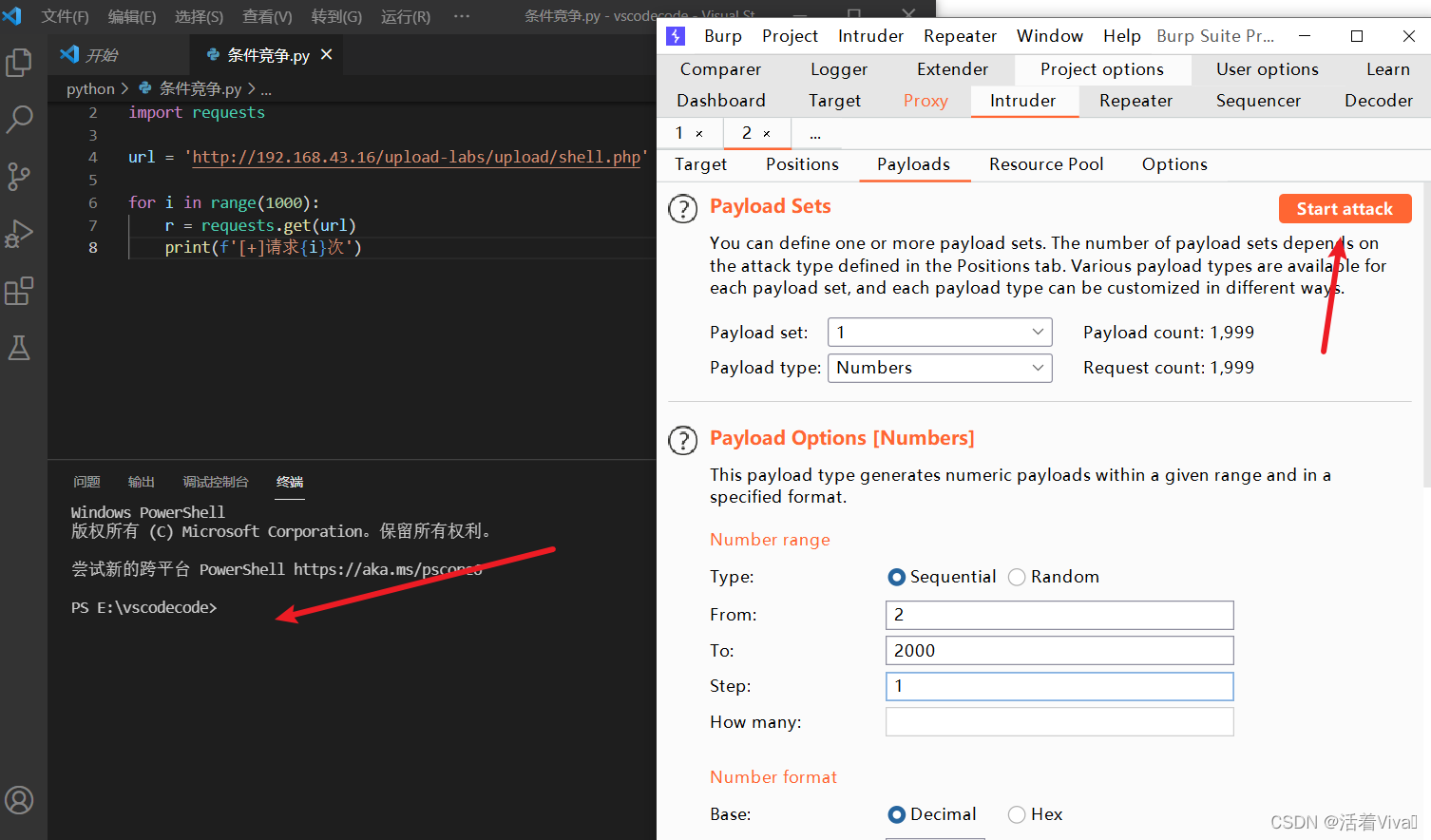Click the Burp Suite lightning logo icon
Viewport: 1431px width, 840px height.
tap(676, 36)
